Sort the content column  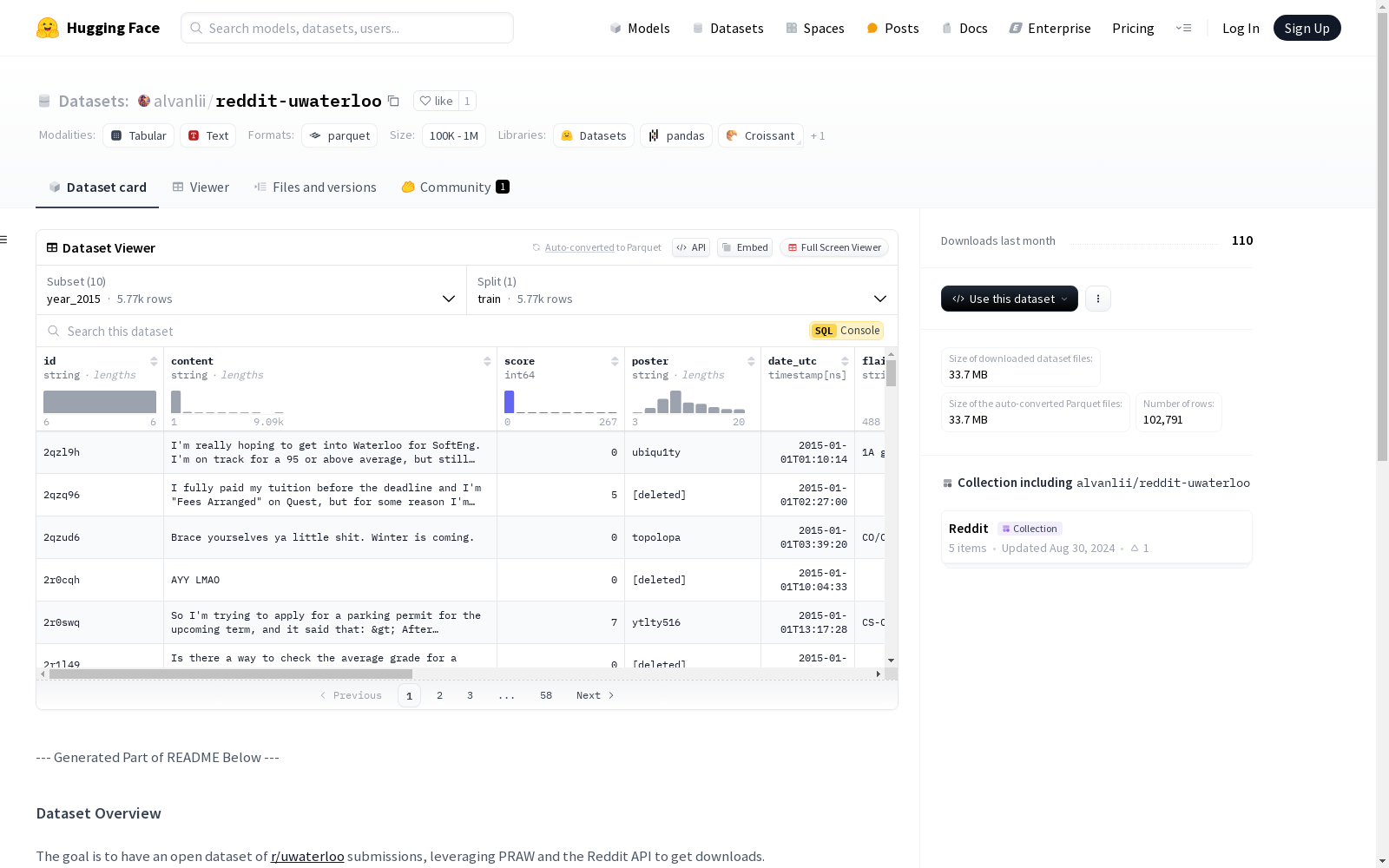tap(487, 361)
